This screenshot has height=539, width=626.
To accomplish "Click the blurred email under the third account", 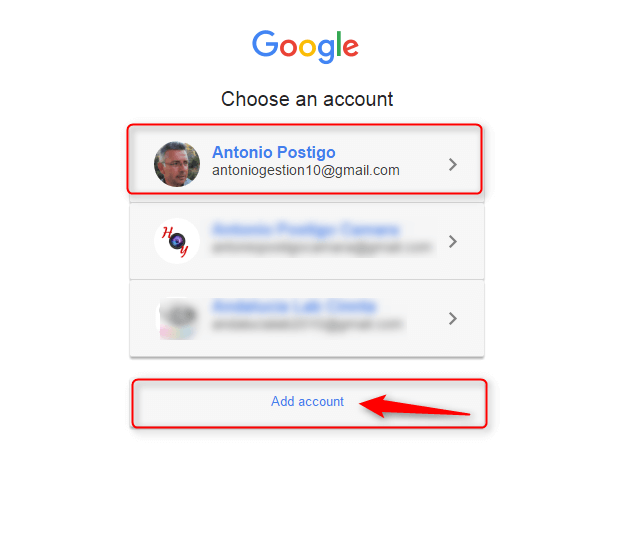I will (307, 324).
